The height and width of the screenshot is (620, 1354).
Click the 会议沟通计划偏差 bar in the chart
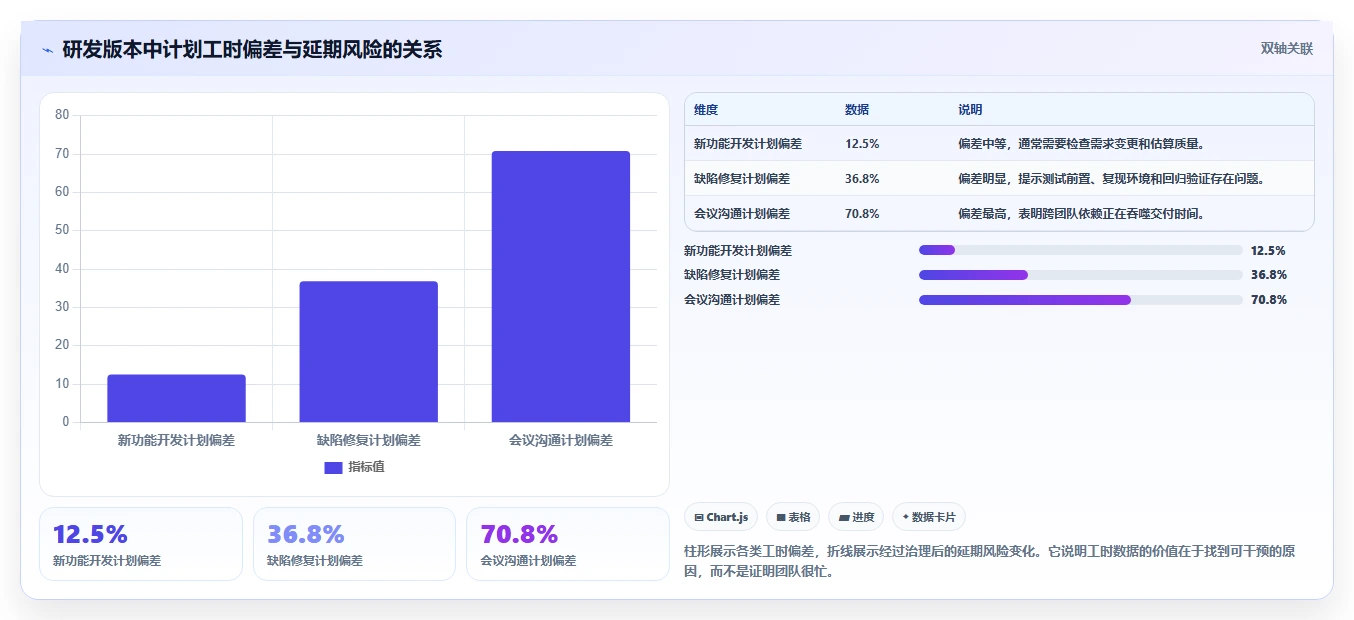point(560,286)
